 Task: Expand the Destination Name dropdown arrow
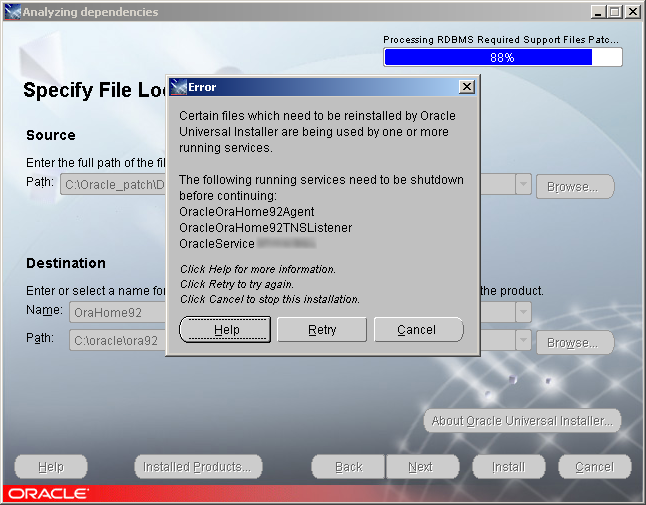pyautogui.click(x=523, y=312)
